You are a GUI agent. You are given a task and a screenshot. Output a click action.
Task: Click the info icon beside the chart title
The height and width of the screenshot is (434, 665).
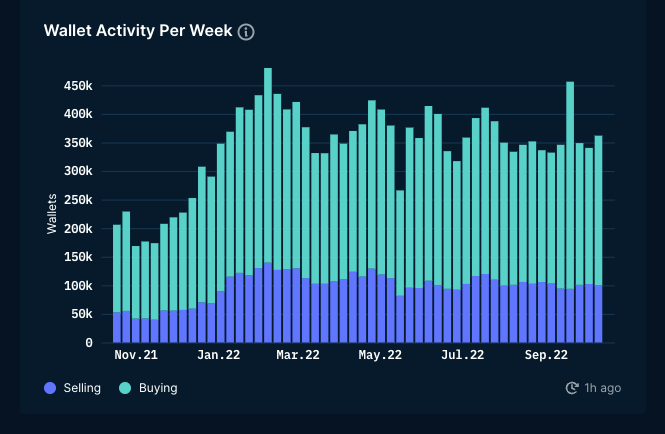click(246, 31)
